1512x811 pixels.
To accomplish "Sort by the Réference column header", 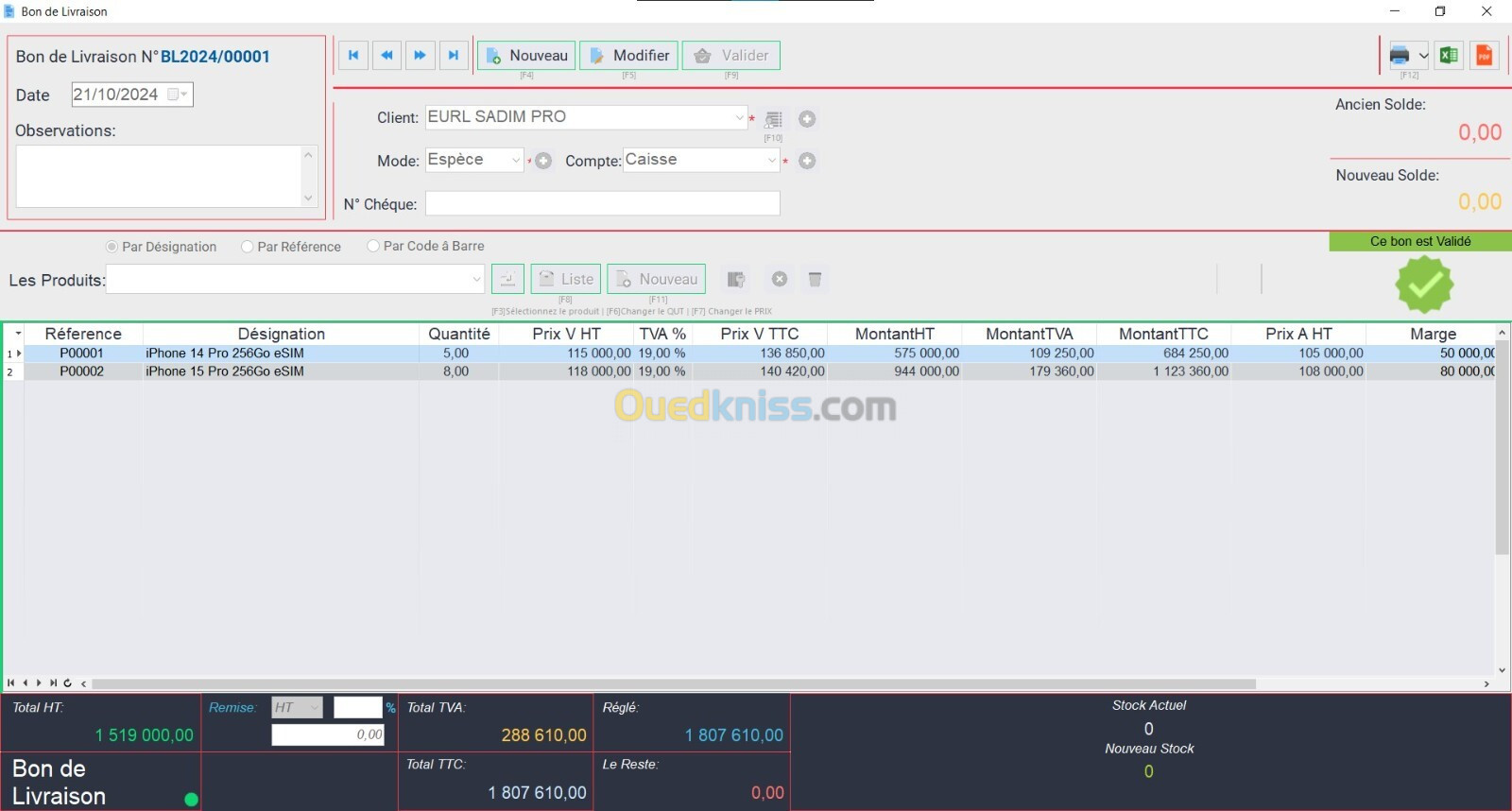I will (83, 334).
